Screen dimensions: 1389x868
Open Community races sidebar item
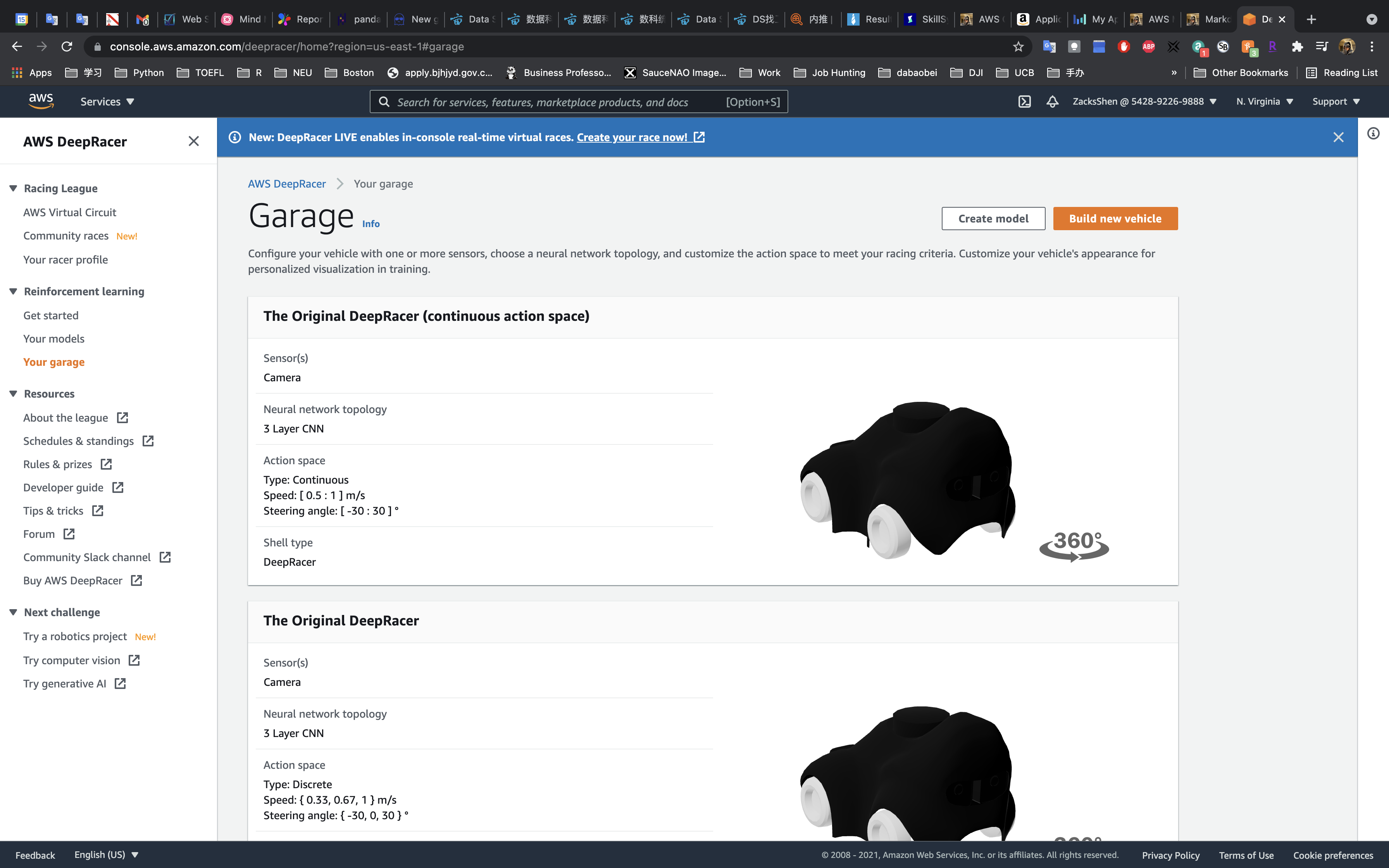pyautogui.click(x=66, y=236)
